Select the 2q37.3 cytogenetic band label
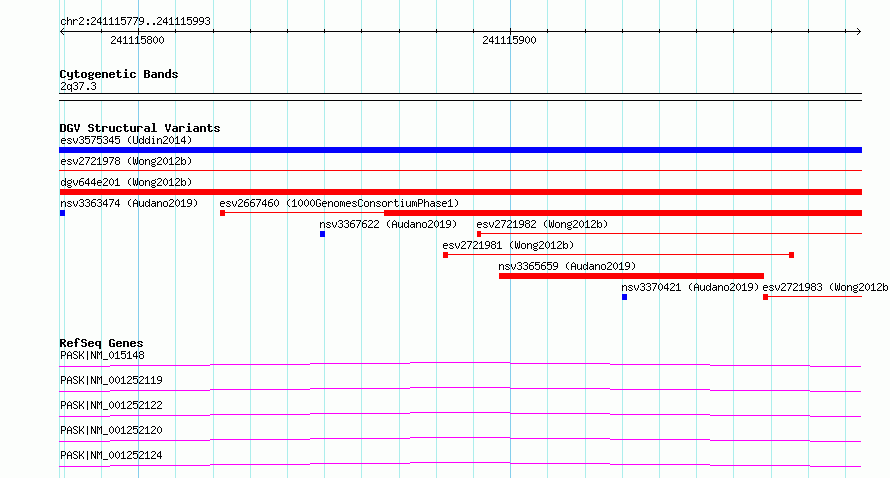 point(78,86)
